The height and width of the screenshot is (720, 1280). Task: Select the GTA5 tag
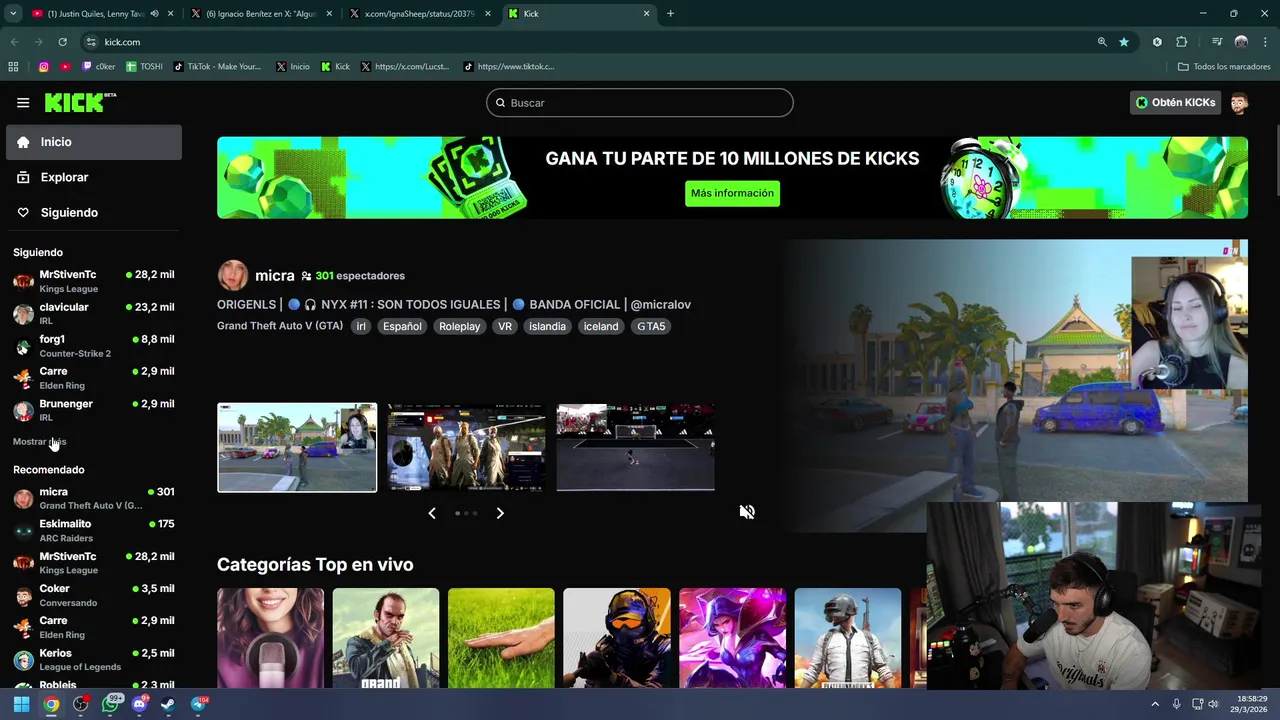651,326
